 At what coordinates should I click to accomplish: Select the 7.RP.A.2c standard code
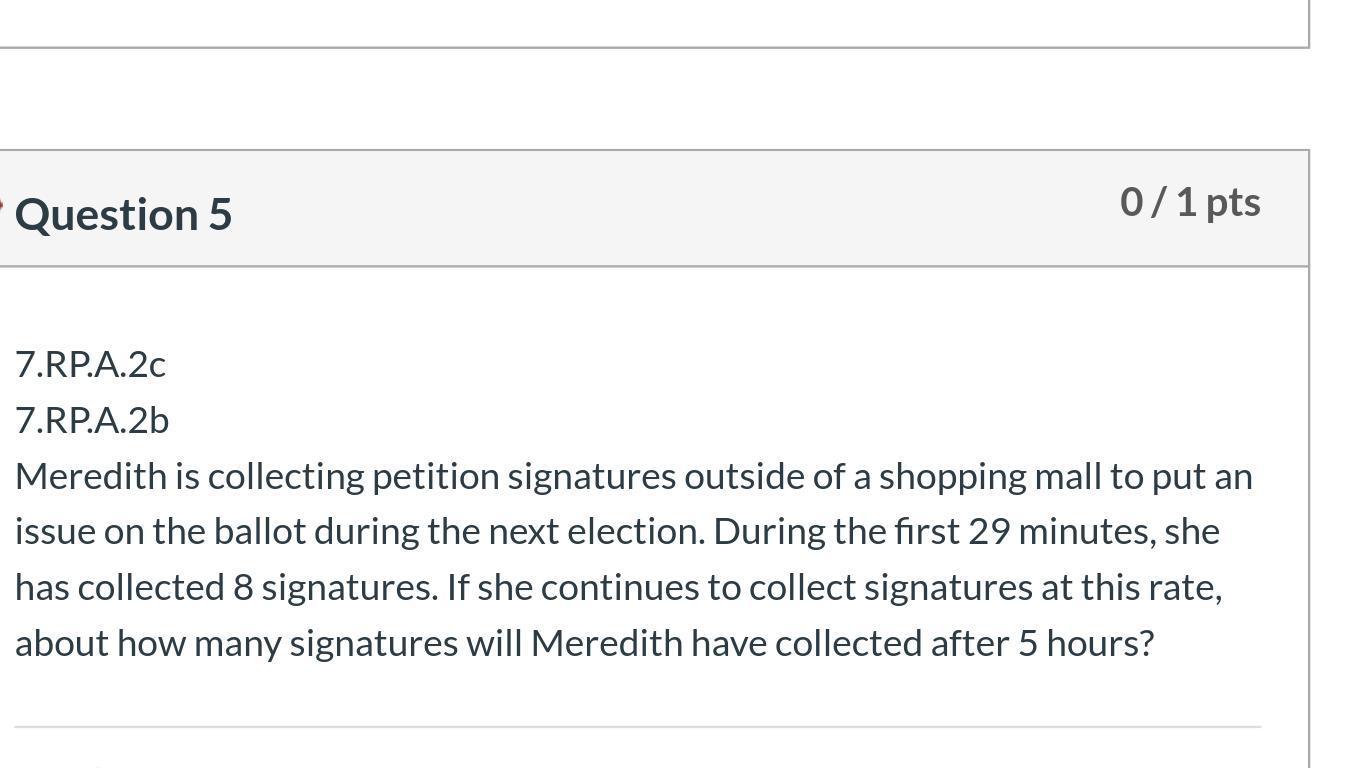(90, 365)
